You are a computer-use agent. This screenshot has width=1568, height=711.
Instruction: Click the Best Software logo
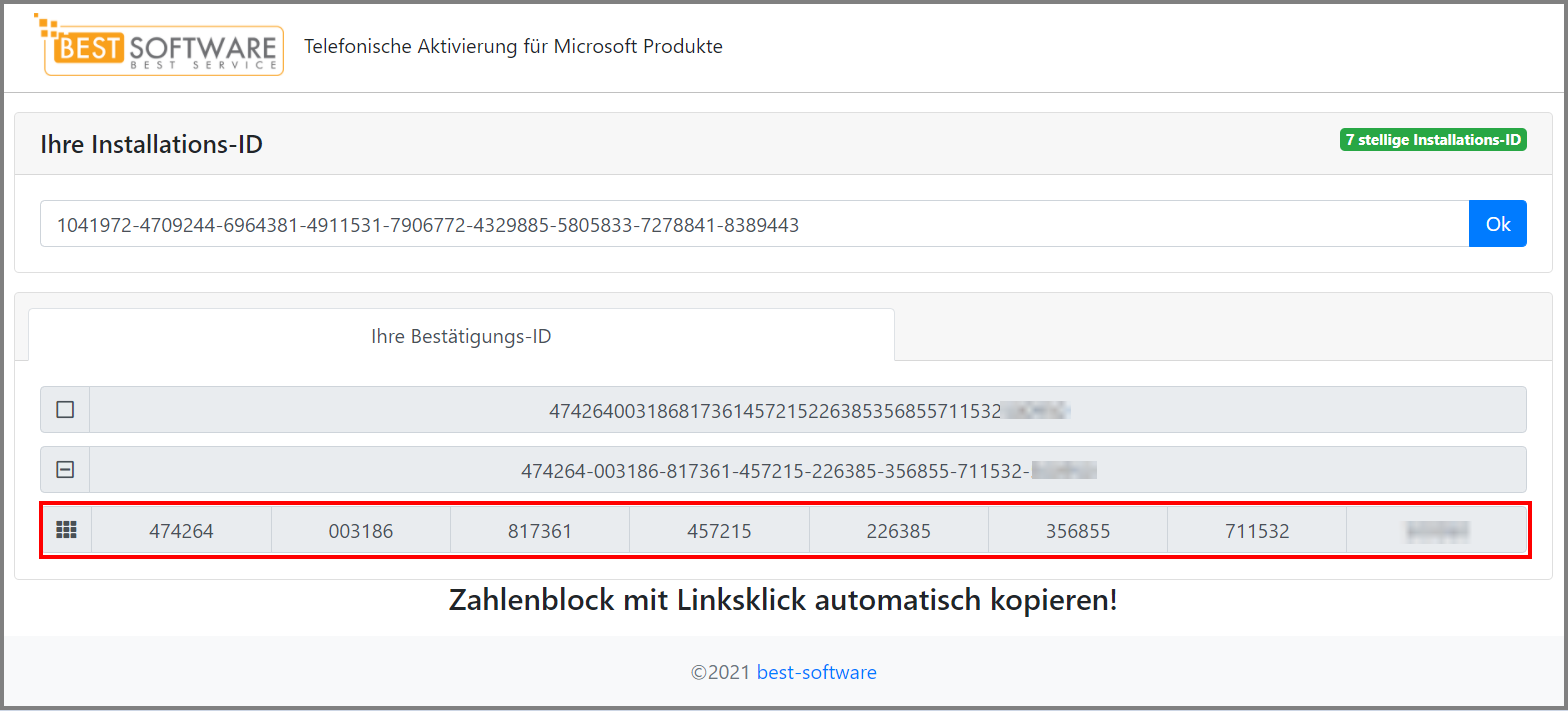[x=160, y=47]
